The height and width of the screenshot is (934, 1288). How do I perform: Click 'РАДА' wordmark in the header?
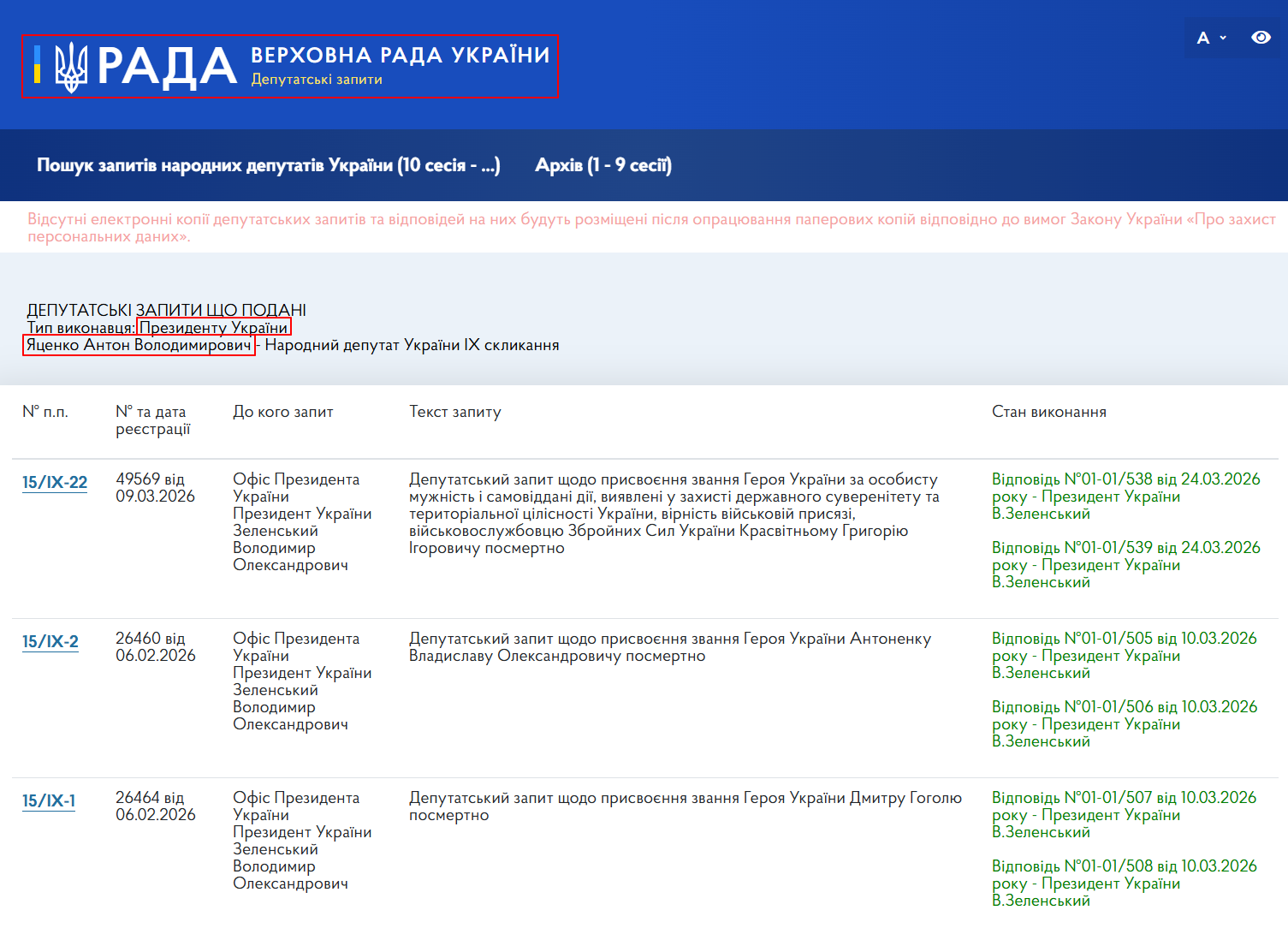tap(167, 67)
